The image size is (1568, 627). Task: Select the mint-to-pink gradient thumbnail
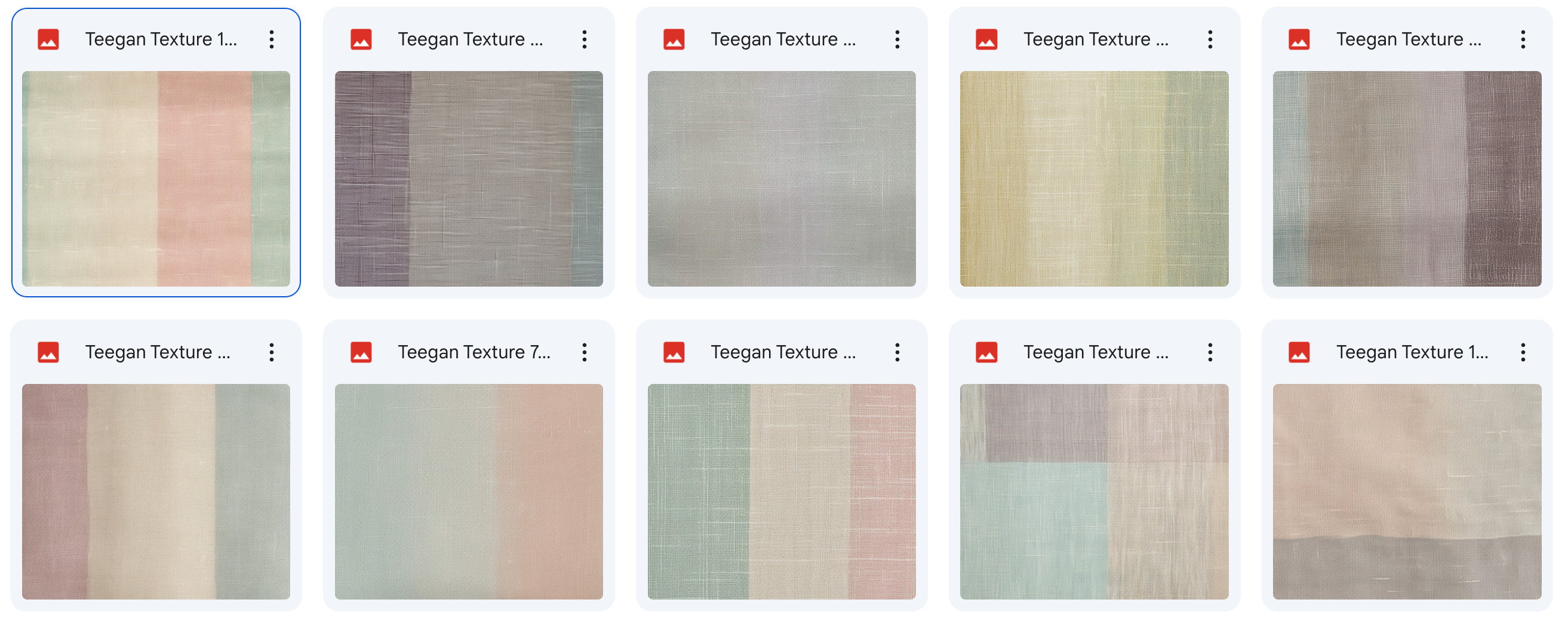(x=469, y=492)
